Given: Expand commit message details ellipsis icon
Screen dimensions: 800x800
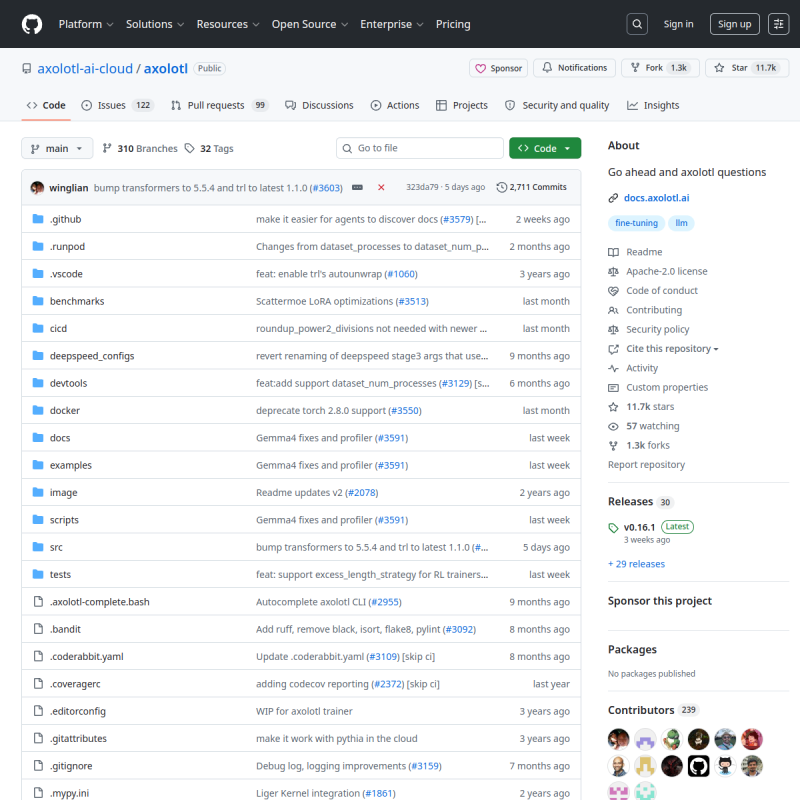Looking at the screenshot, I should tap(357, 187).
